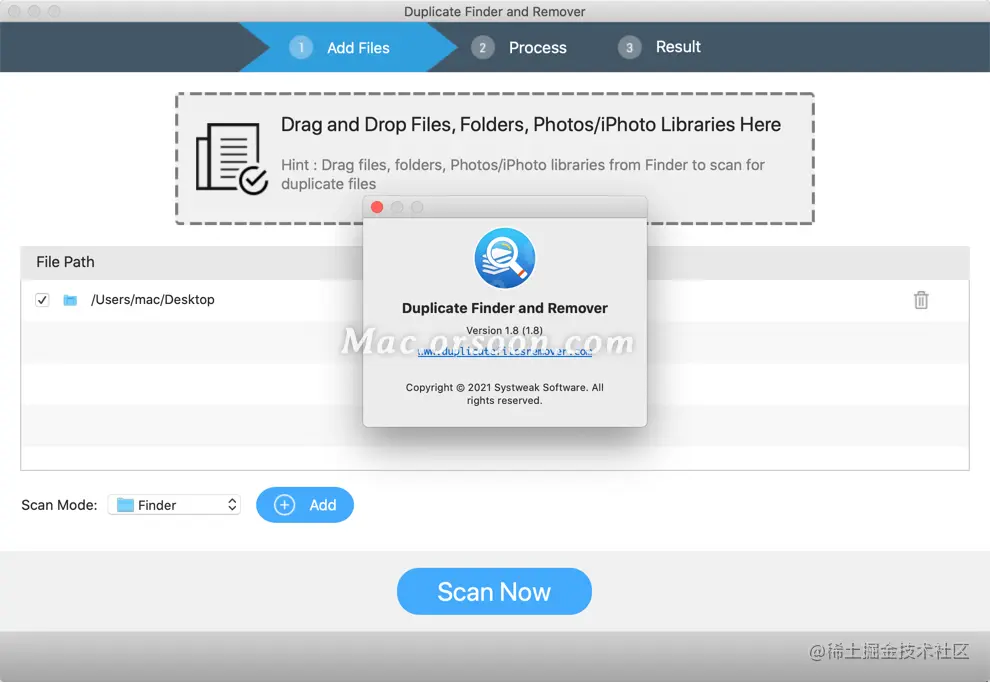Click the Scan Mode label

(x=59, y=505)
